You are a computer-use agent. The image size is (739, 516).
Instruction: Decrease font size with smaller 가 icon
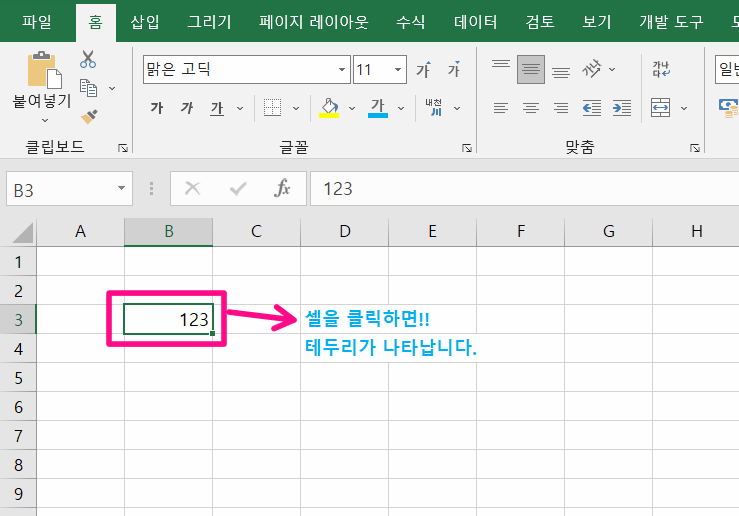(454, 69)
